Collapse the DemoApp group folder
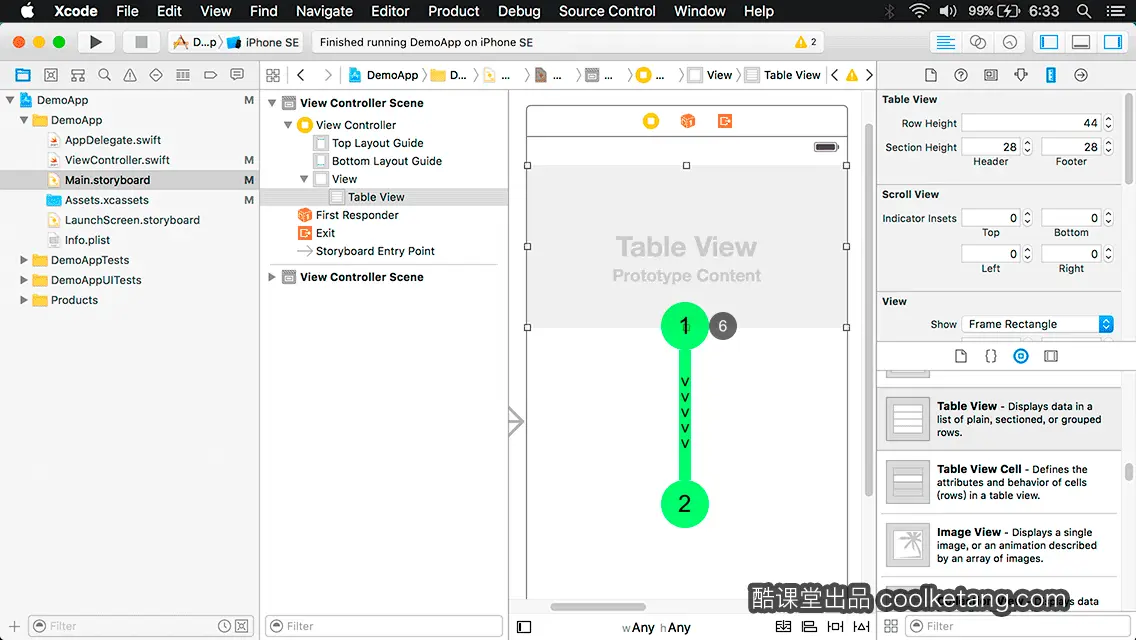The height and width of the screenshot is (640, 1136). (x=24, y=120)
